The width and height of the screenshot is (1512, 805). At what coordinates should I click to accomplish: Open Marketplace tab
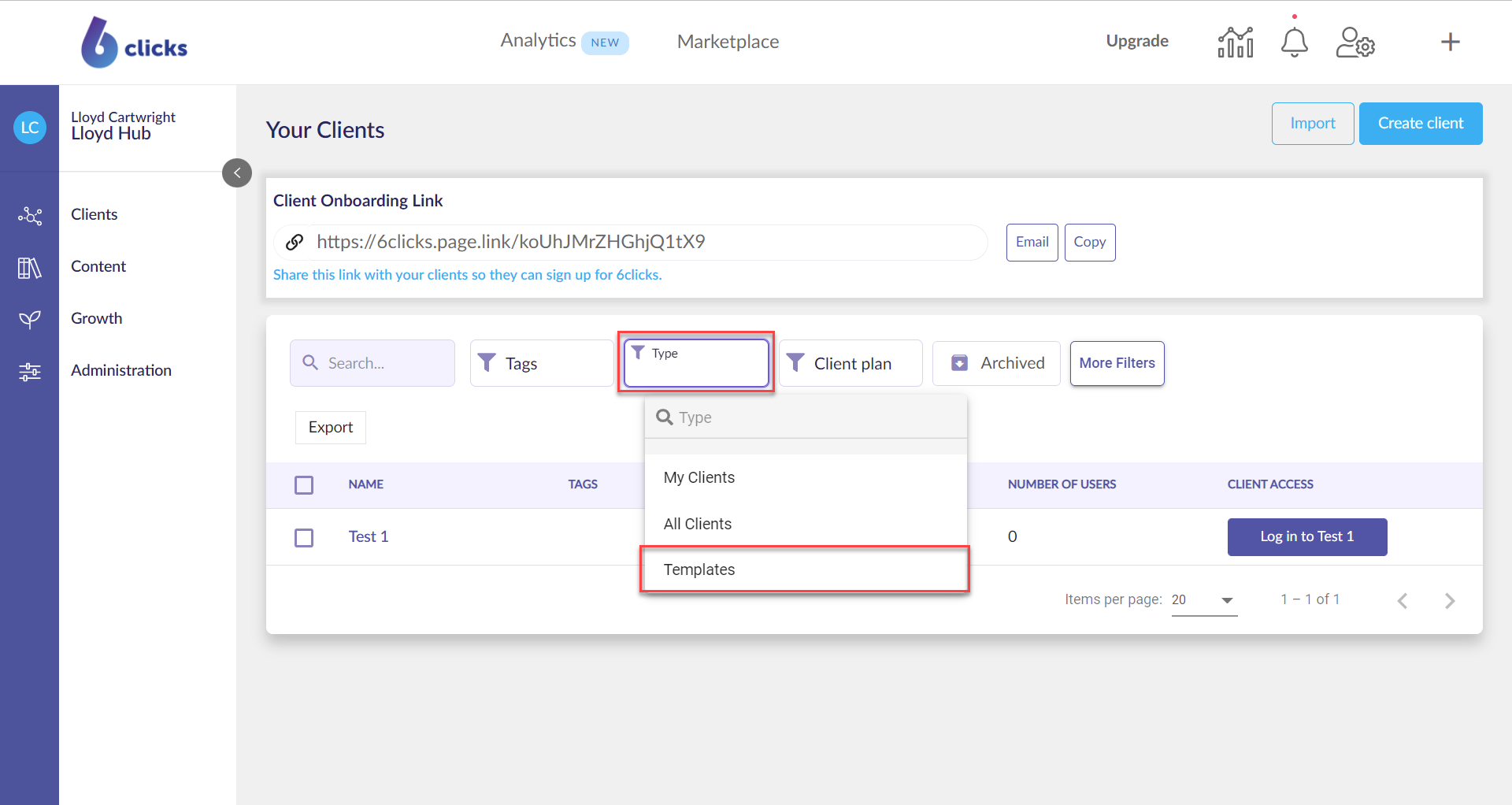728,42
